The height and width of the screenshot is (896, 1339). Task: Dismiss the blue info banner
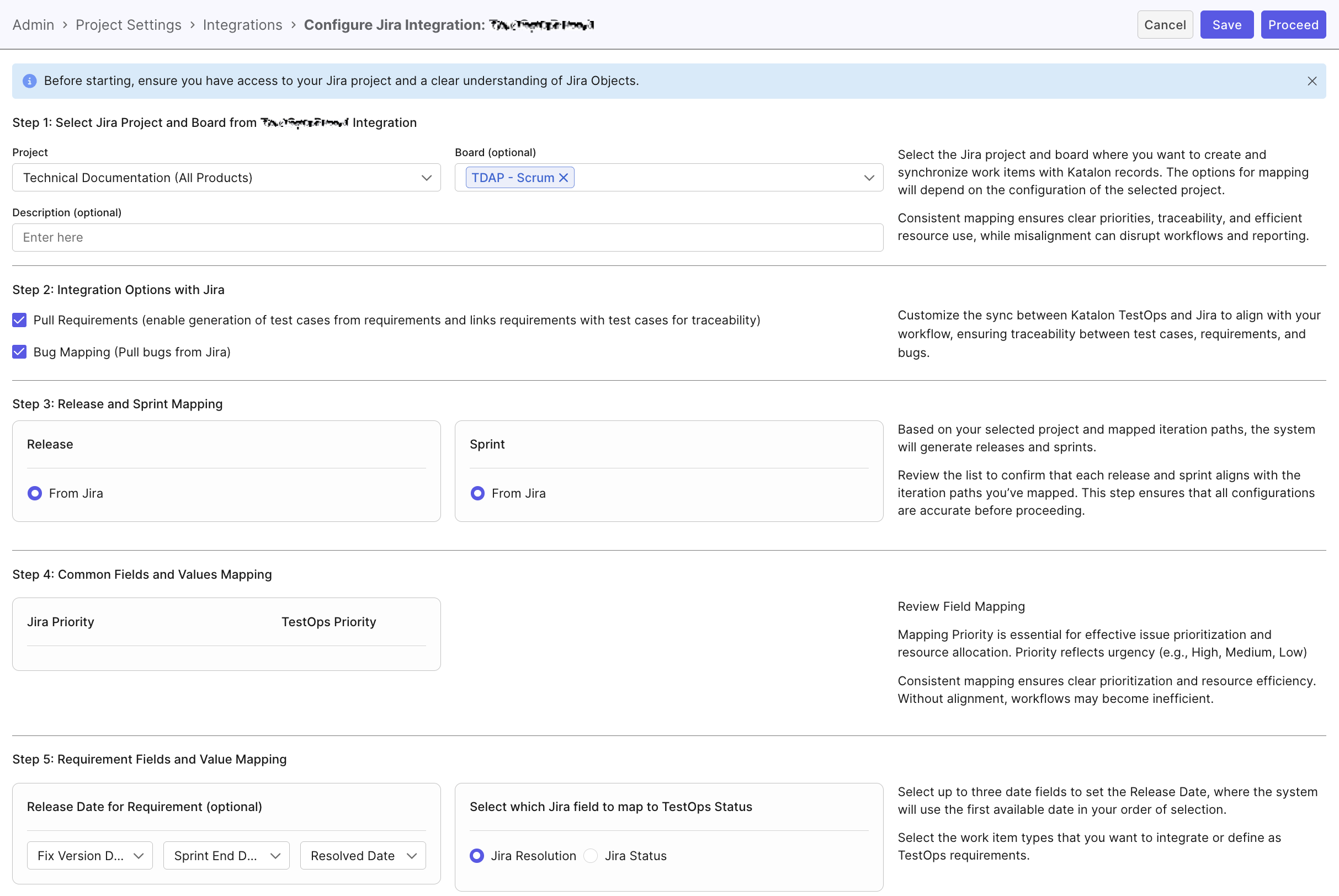1311,81
